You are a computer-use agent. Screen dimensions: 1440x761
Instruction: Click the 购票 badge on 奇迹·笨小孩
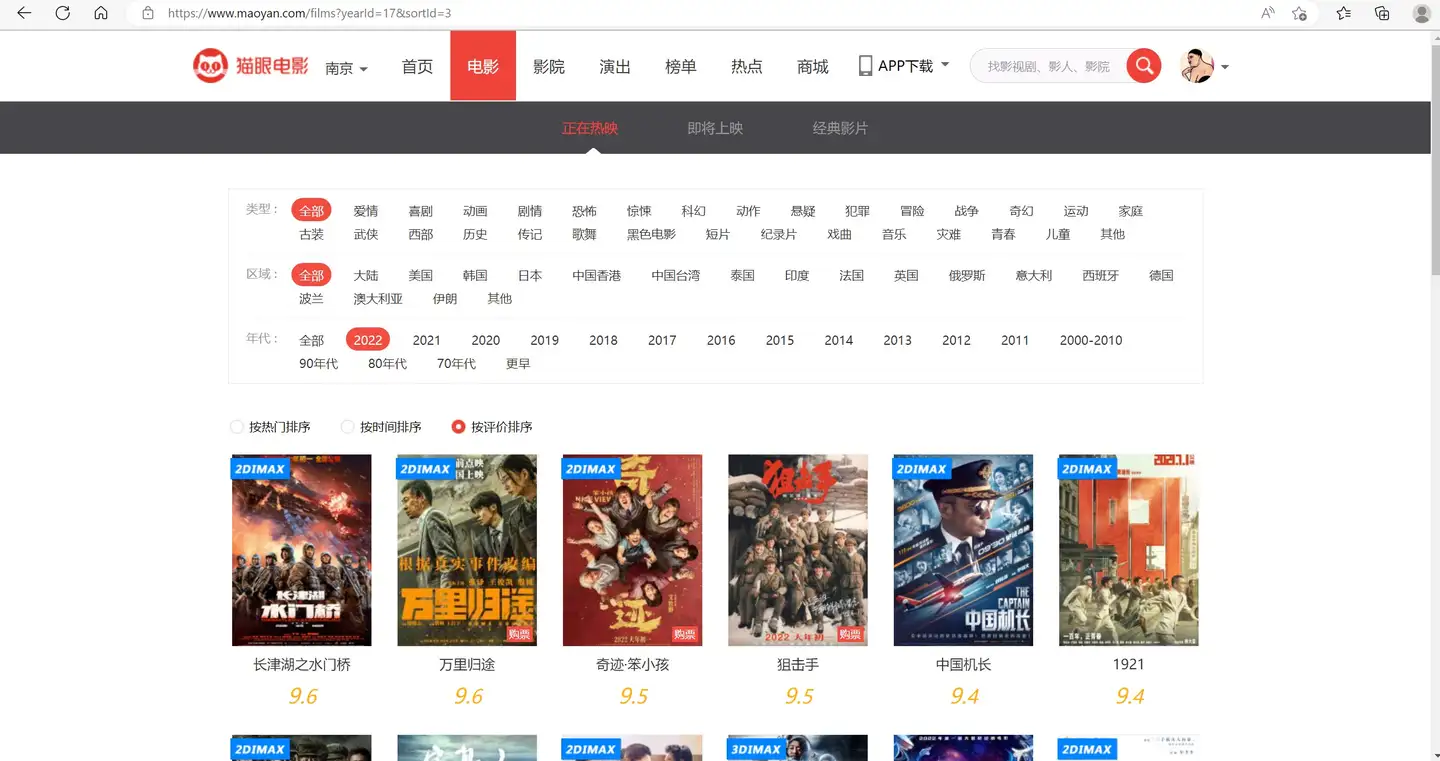point(685,634)
